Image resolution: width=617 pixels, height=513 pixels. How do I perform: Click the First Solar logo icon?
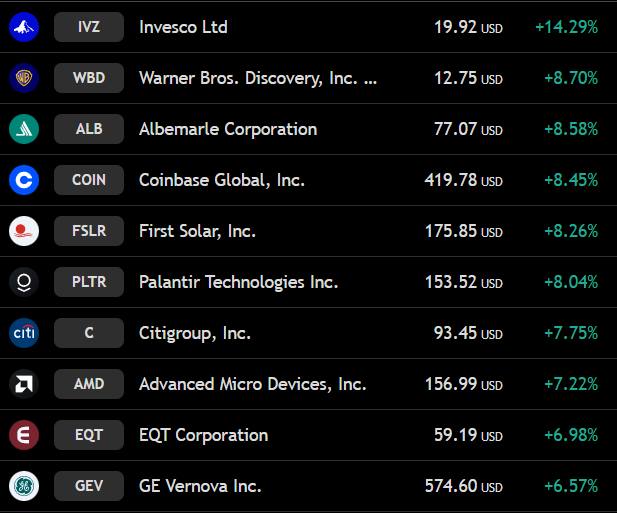[24, 231]
